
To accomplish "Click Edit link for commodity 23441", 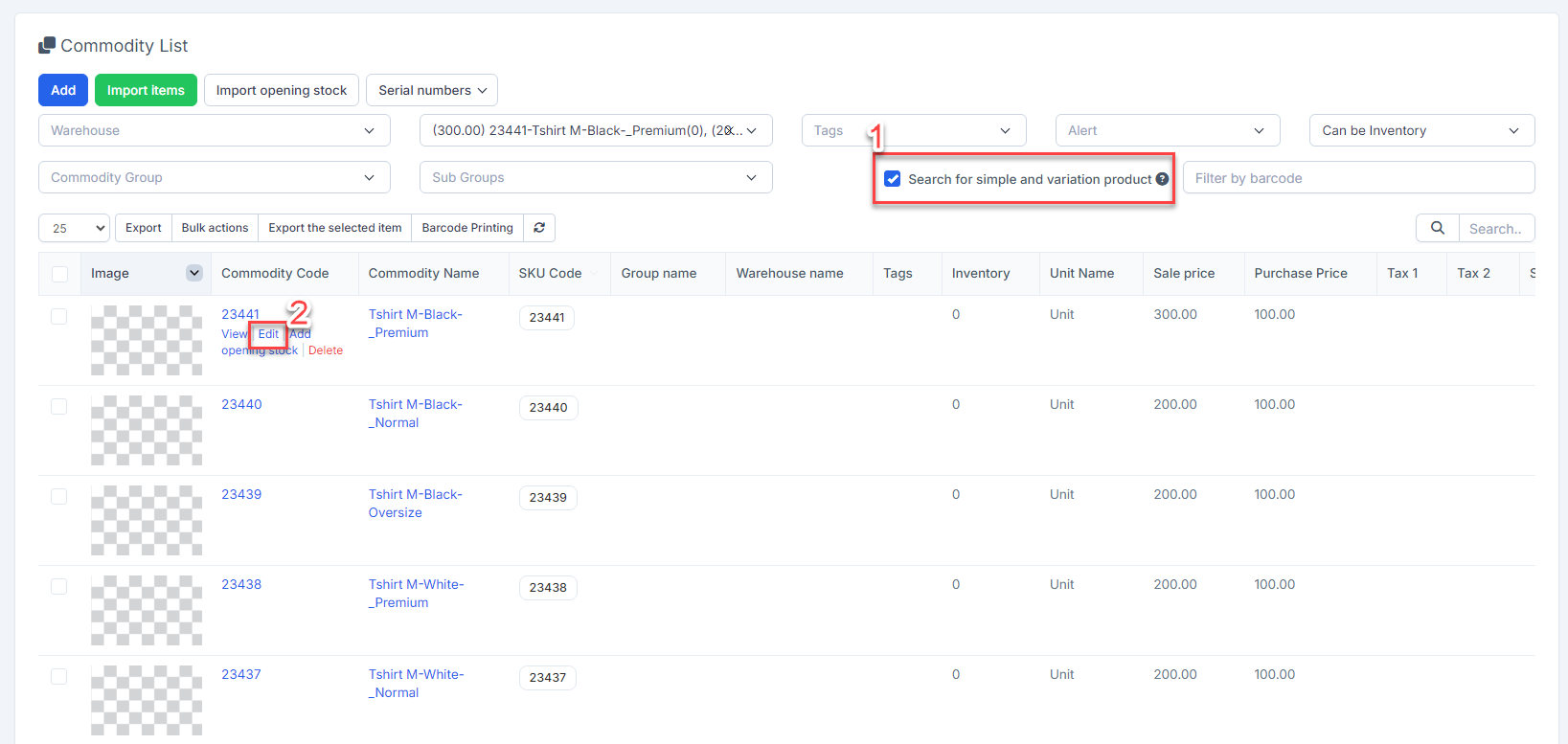I will coord(268,334).
